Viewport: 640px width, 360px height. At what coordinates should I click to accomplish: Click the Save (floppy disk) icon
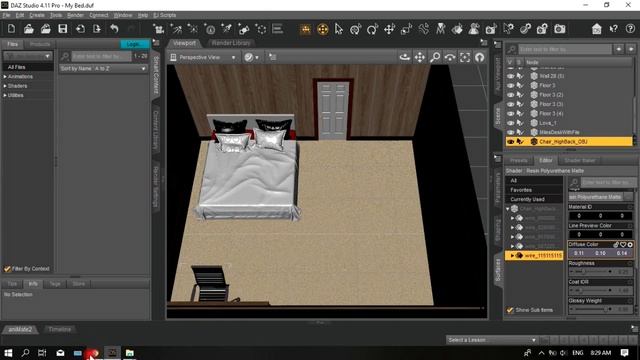click(62, 29)
